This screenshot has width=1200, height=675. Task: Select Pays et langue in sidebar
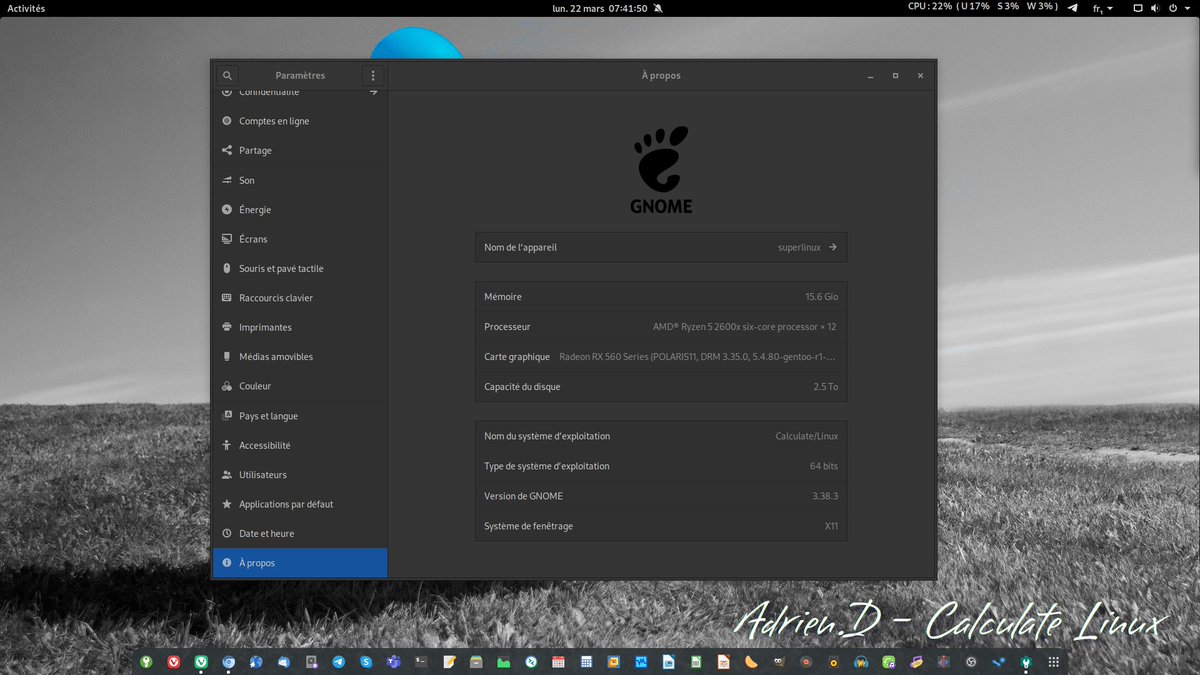(300, 416)
